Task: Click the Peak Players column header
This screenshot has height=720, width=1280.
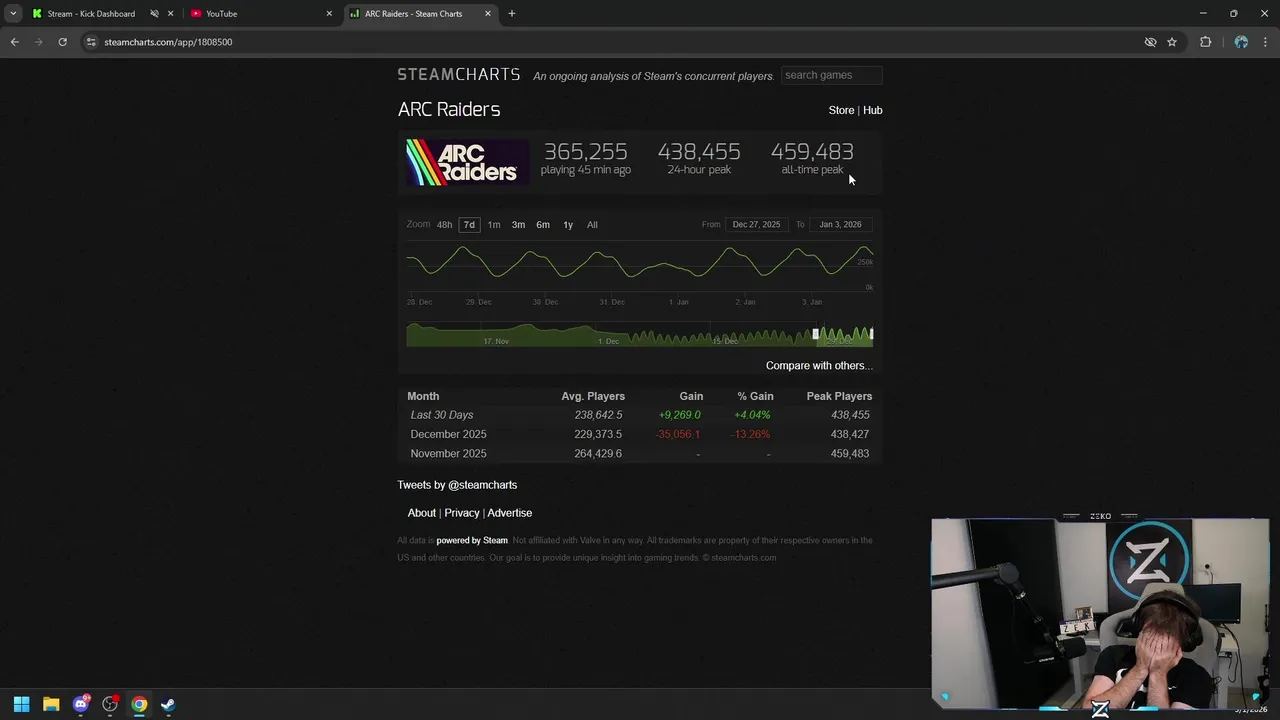Action: click(x=839, y=396)
